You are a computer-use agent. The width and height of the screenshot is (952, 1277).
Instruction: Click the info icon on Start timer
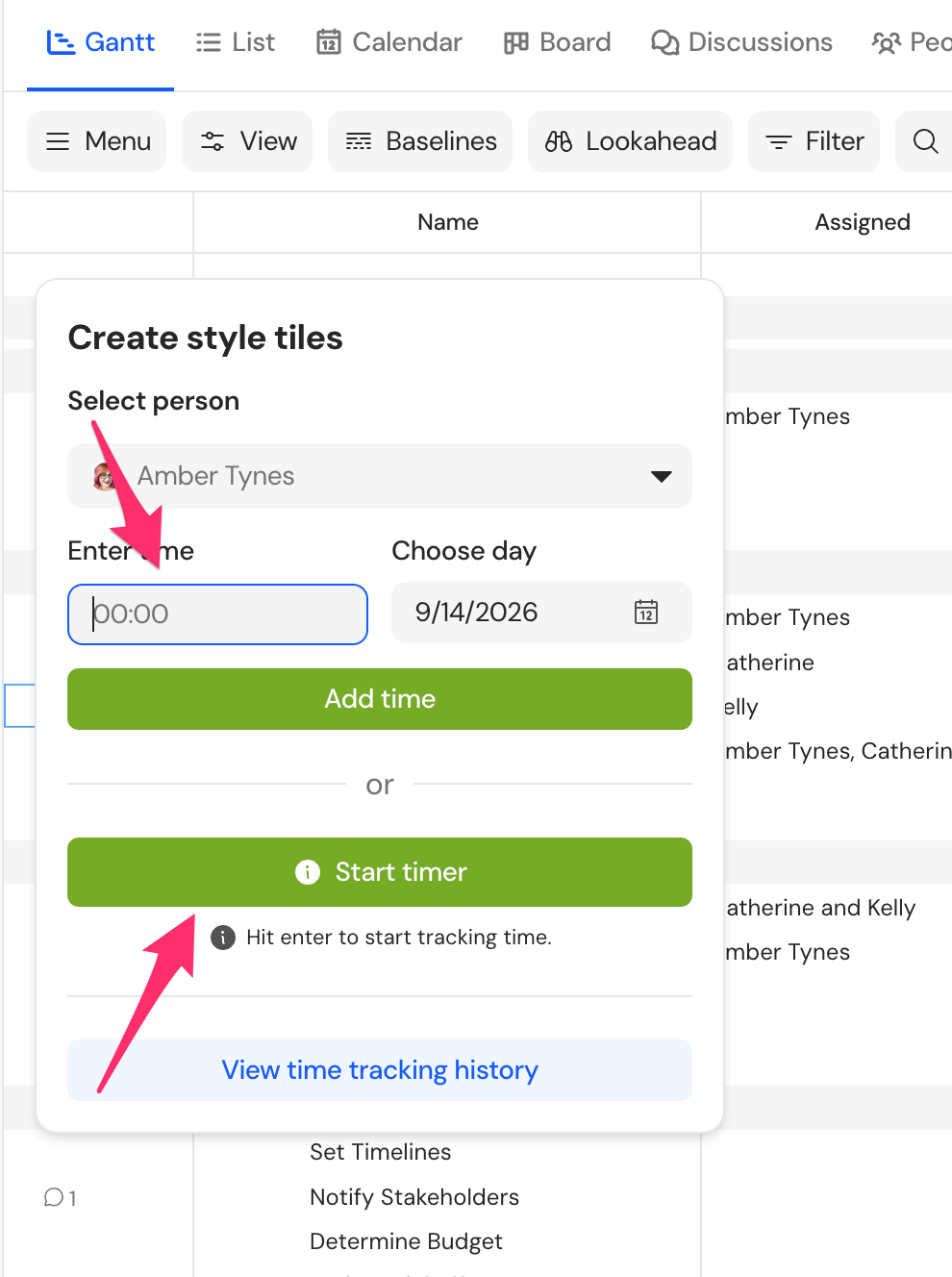tap(308, 872)
